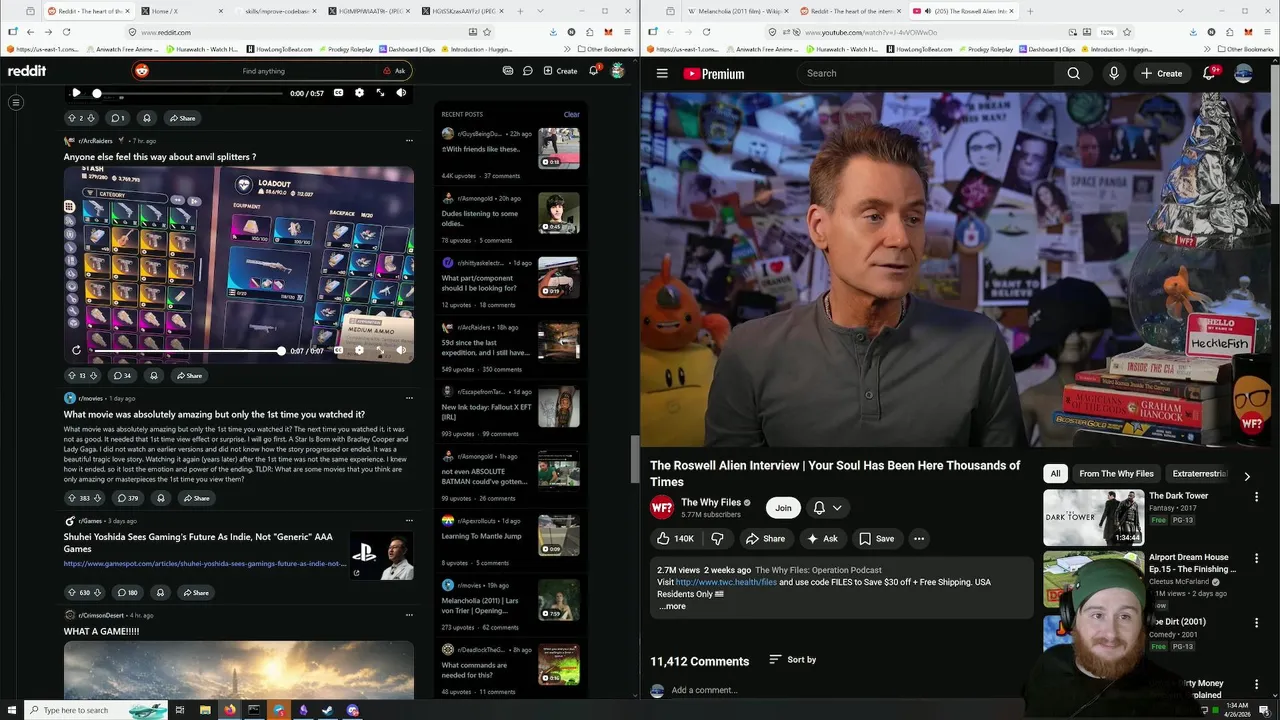Open Sort by comments dropdown

coord(793,660)
